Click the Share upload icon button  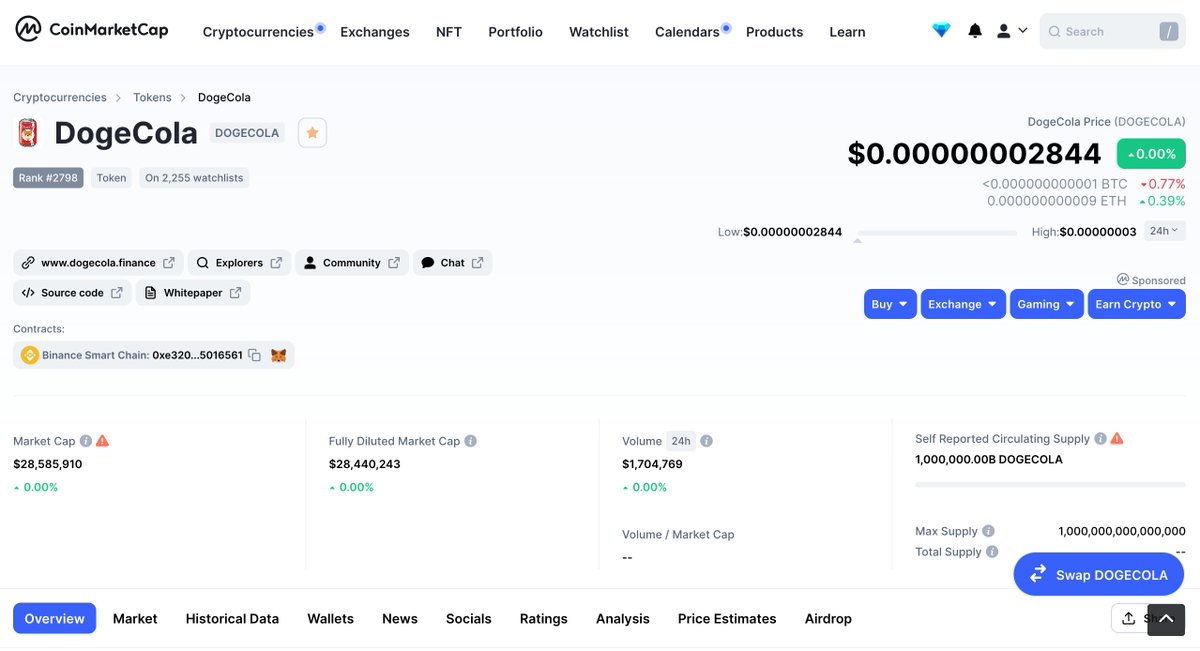click(x=1129, y=618)
